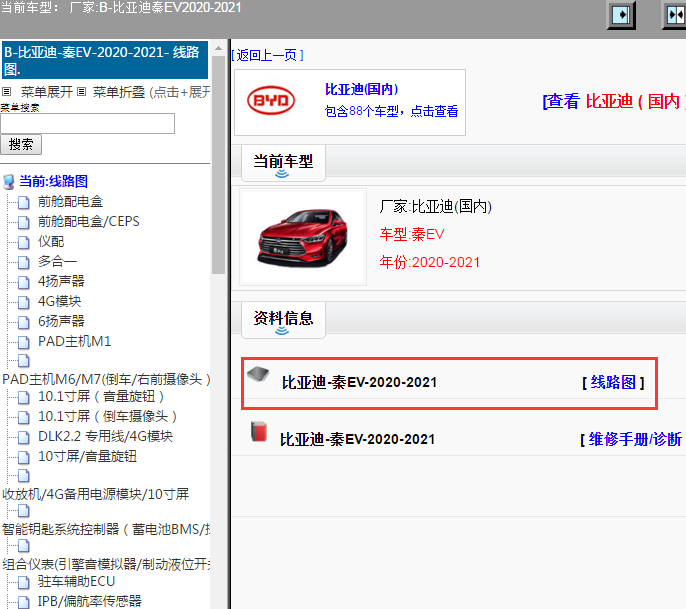Click the page icon next to 前舱配电盒/CEPS

click(24, 222)
